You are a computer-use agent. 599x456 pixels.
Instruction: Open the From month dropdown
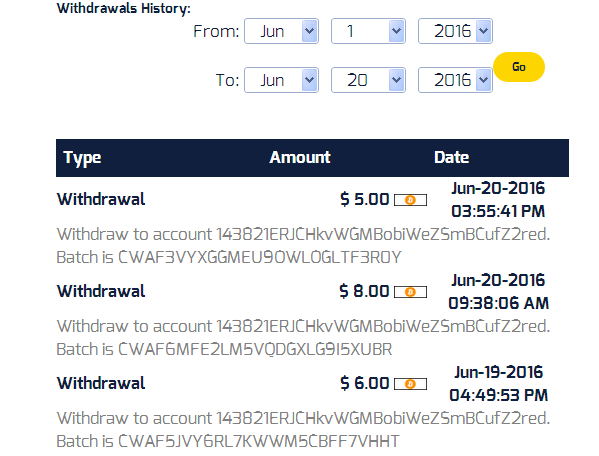[282, 31]
